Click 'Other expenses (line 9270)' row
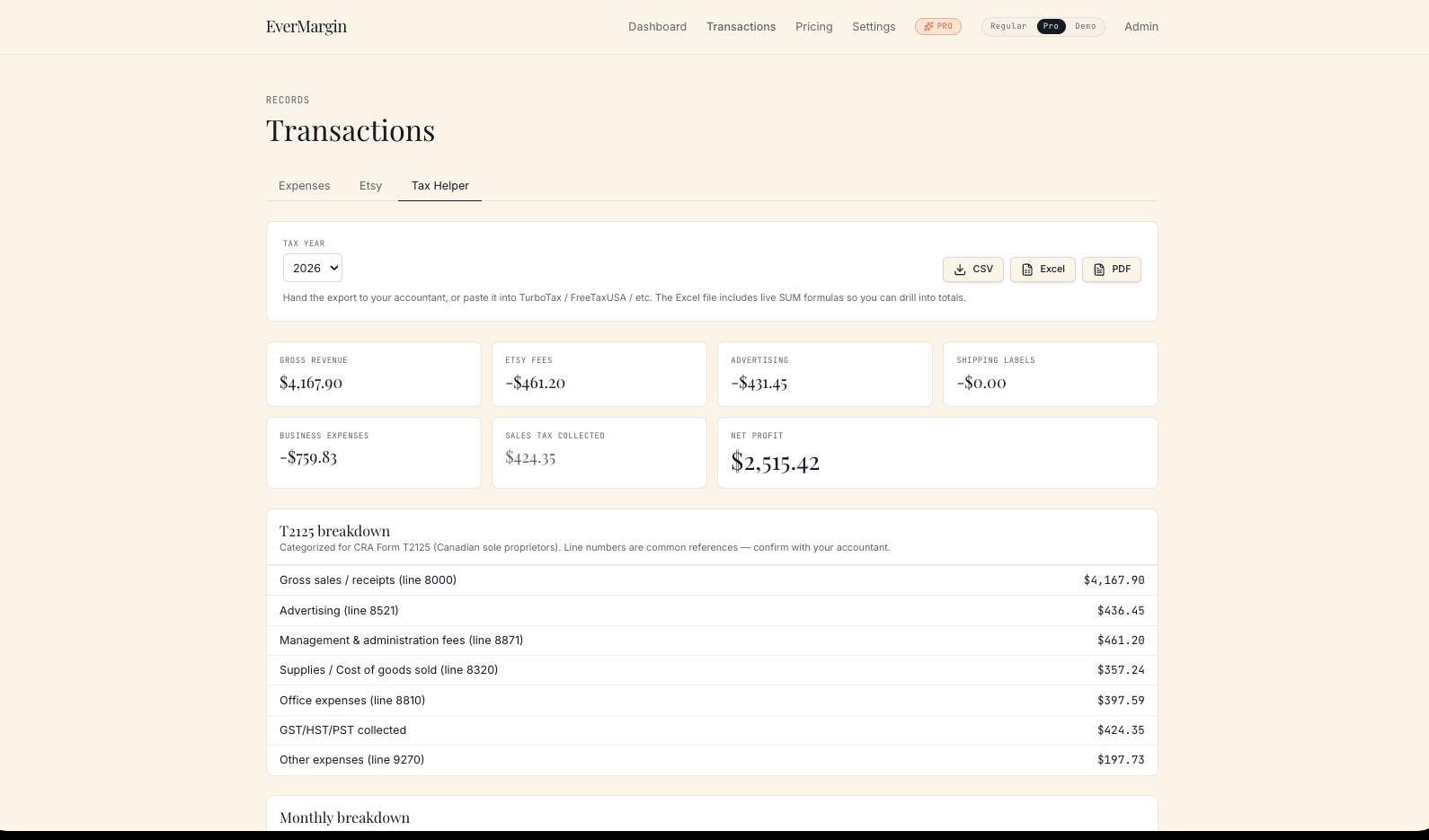The height and width of the screenshot is (840, 1429). click(x=712, y=760)
